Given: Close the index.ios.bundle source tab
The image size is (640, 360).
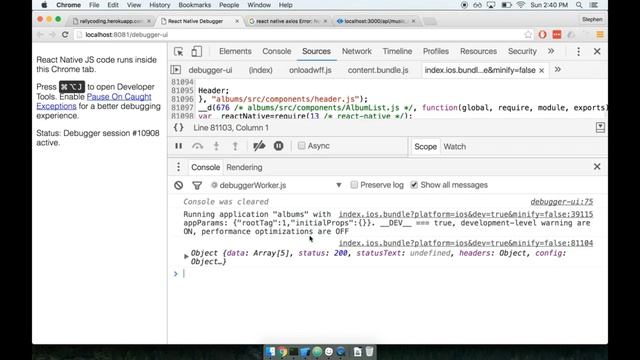Looking at the screenshot, I should pos(542,71).
